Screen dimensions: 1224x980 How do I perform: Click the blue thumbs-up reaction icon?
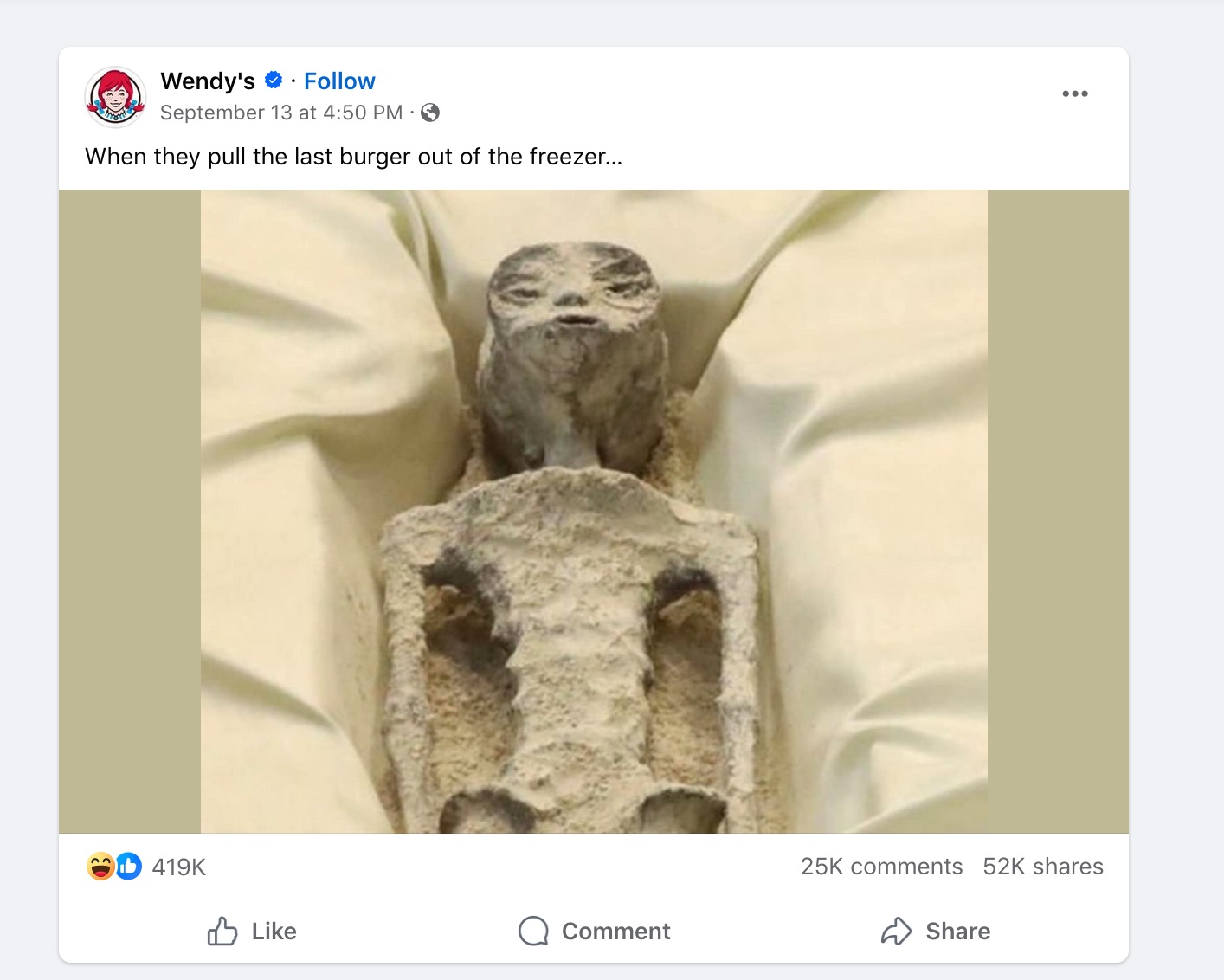pyautogui.click(x=128, y=866)
